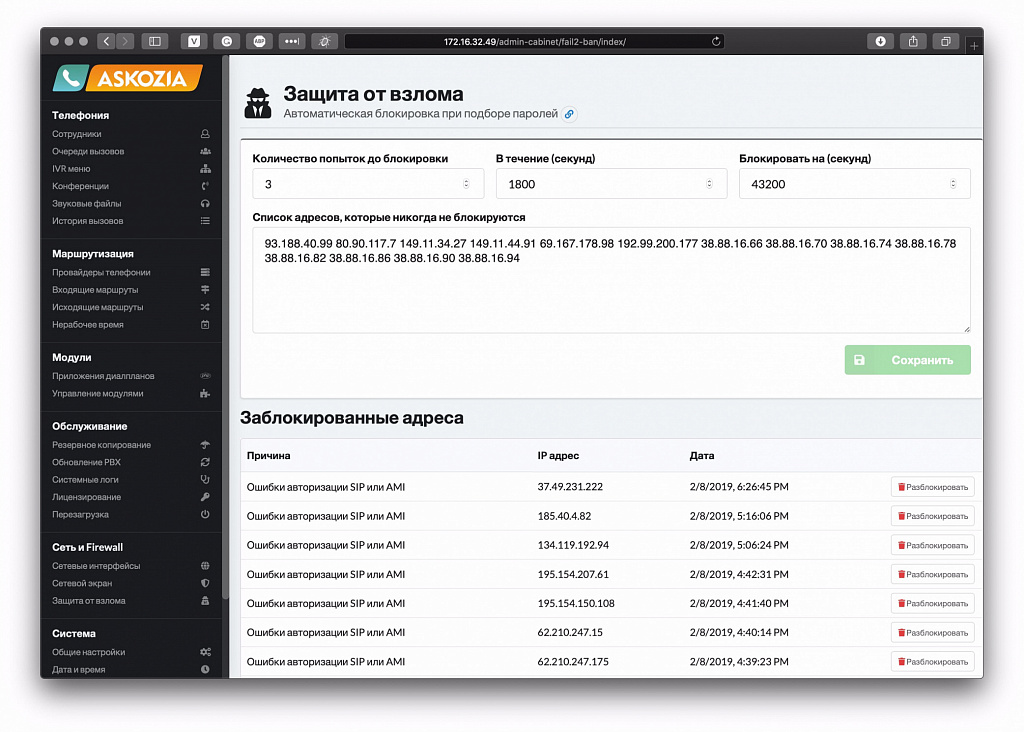Click the Звуковые файлы headphone icon
The width and height of the screenshot is (1024, 732).
pos(205,204)
